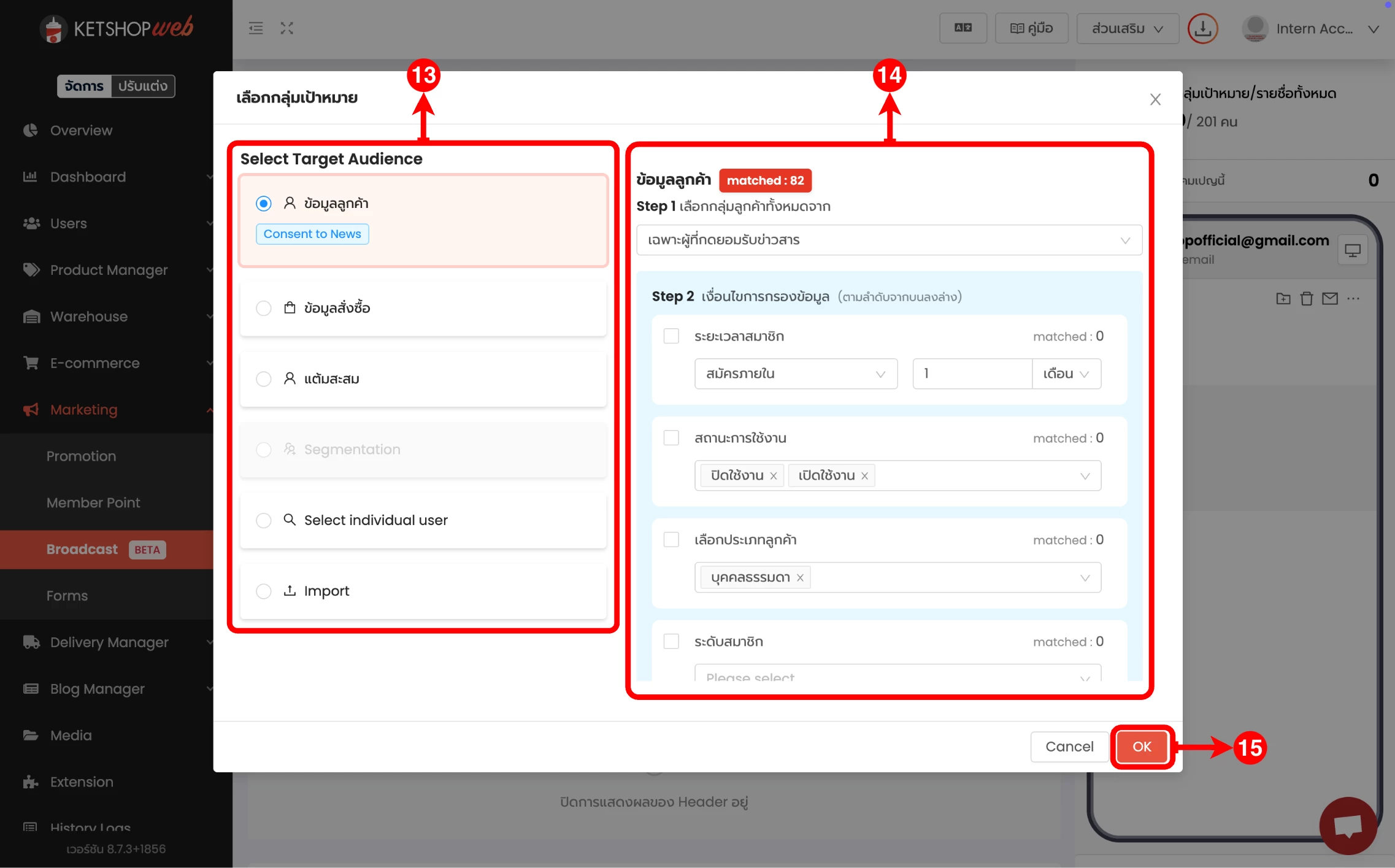1395x868 pixels.
Task: Click the fullscreen expand icon
Action: coord(286,28)
